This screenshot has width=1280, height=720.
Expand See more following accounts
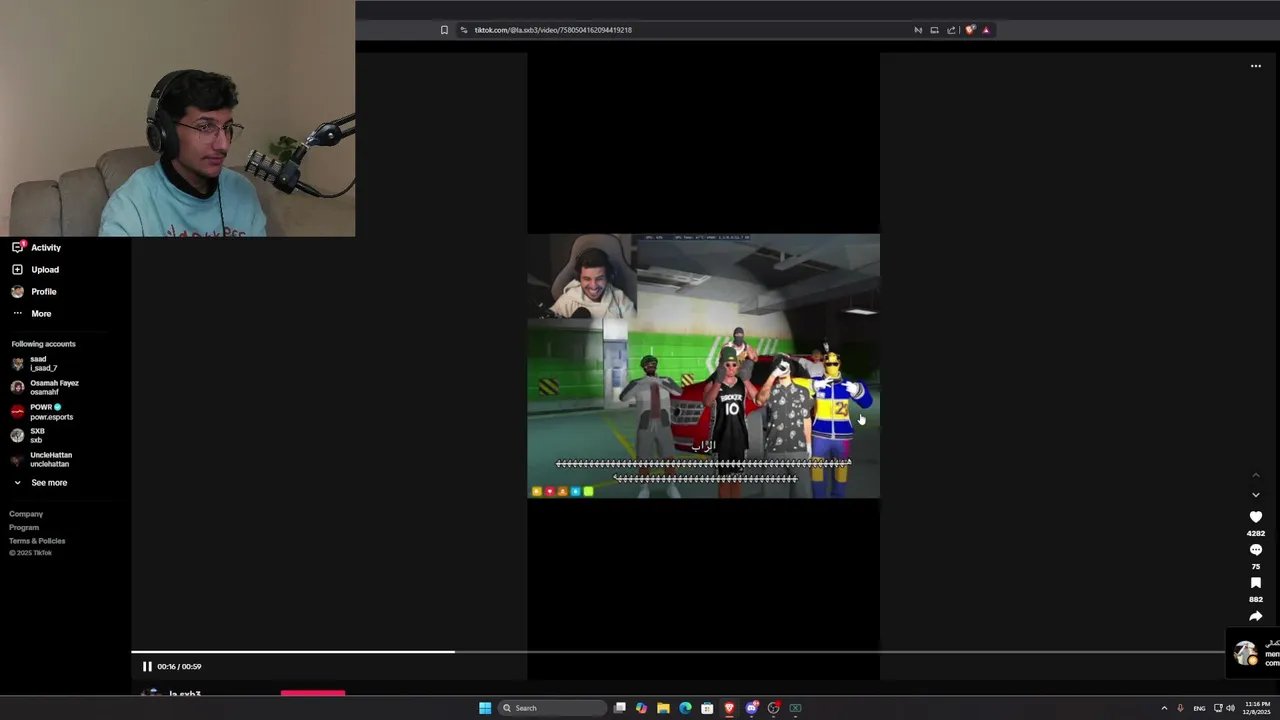click(x=40, y=482)
